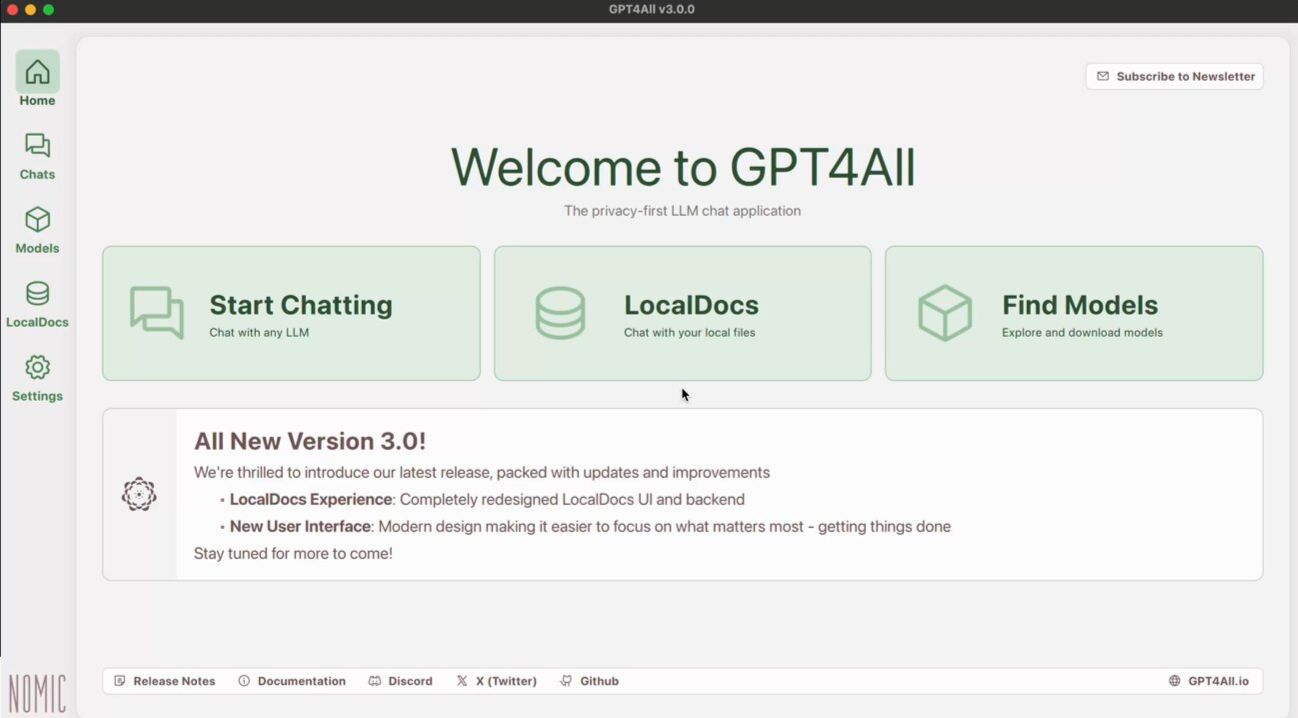Click the database icon on the LocalDocs card
The image size is (1298, 718).
point(561,313)
